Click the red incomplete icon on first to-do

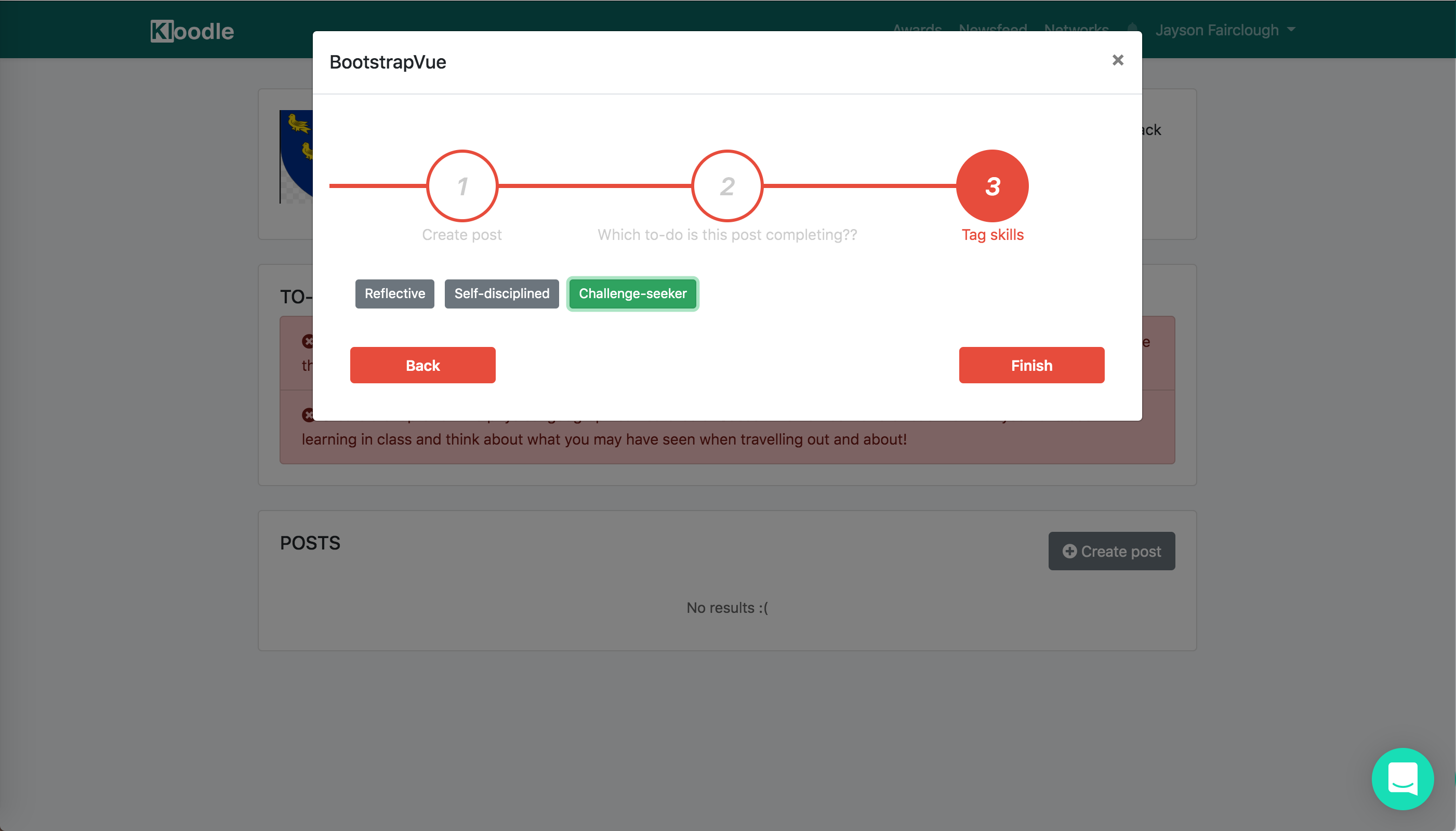click(308, 341)
